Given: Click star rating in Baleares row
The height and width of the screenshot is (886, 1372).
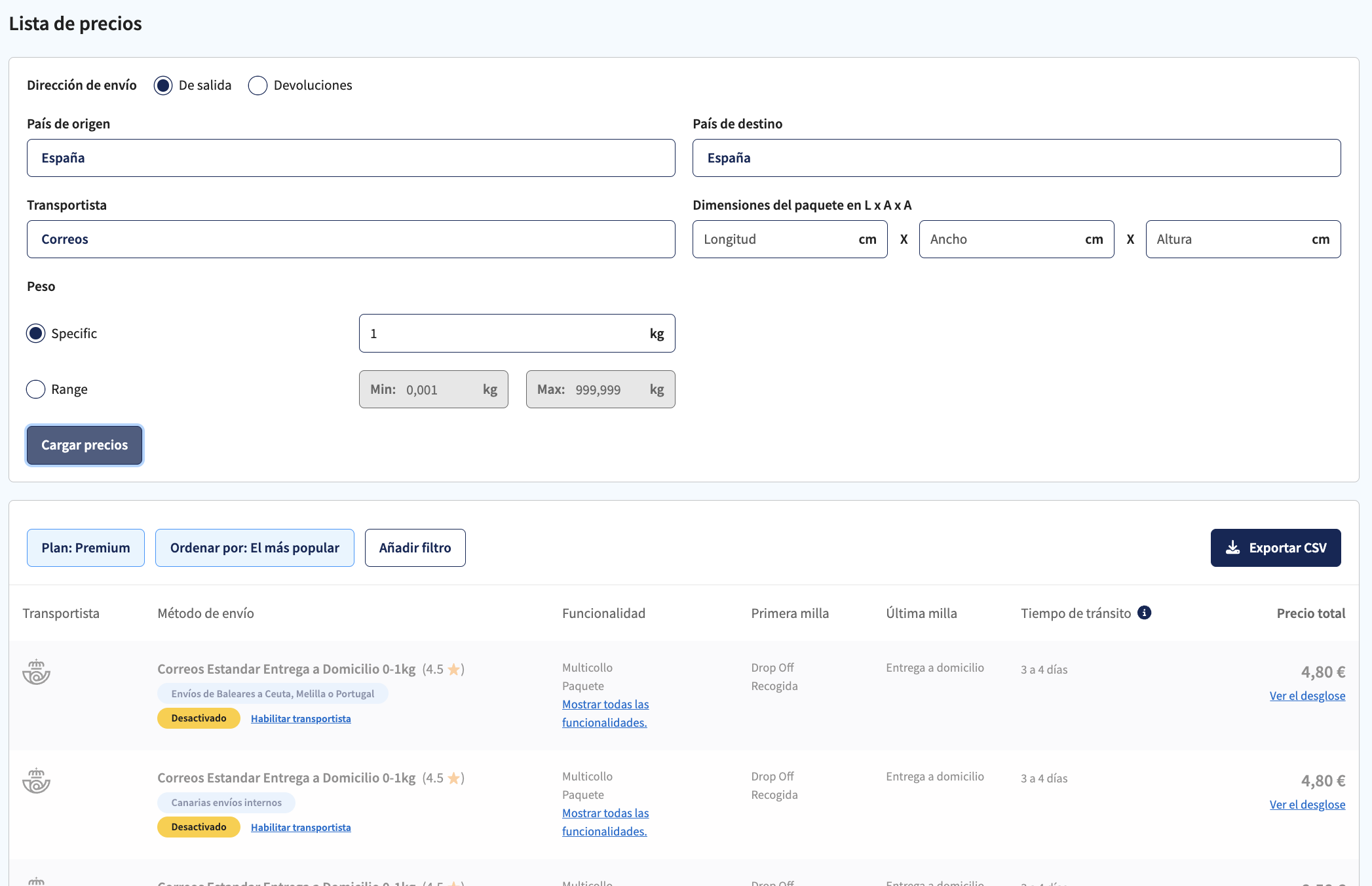Looking at the screenshot, I should [444, 669].
